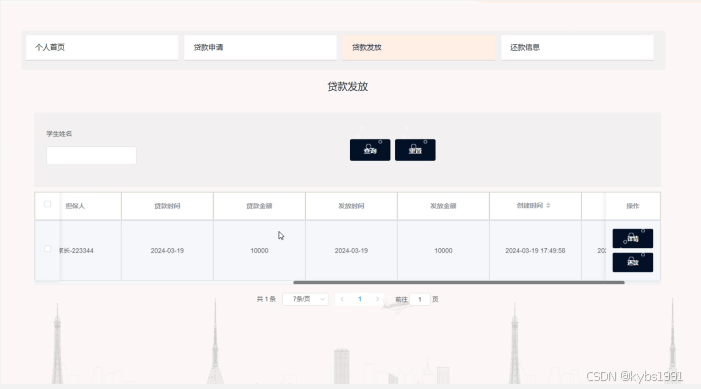Image resolution: width=701 pixels, height=389 pixels.
Task: Click the 共 1 条 total count text
Action: pos(266,299)
